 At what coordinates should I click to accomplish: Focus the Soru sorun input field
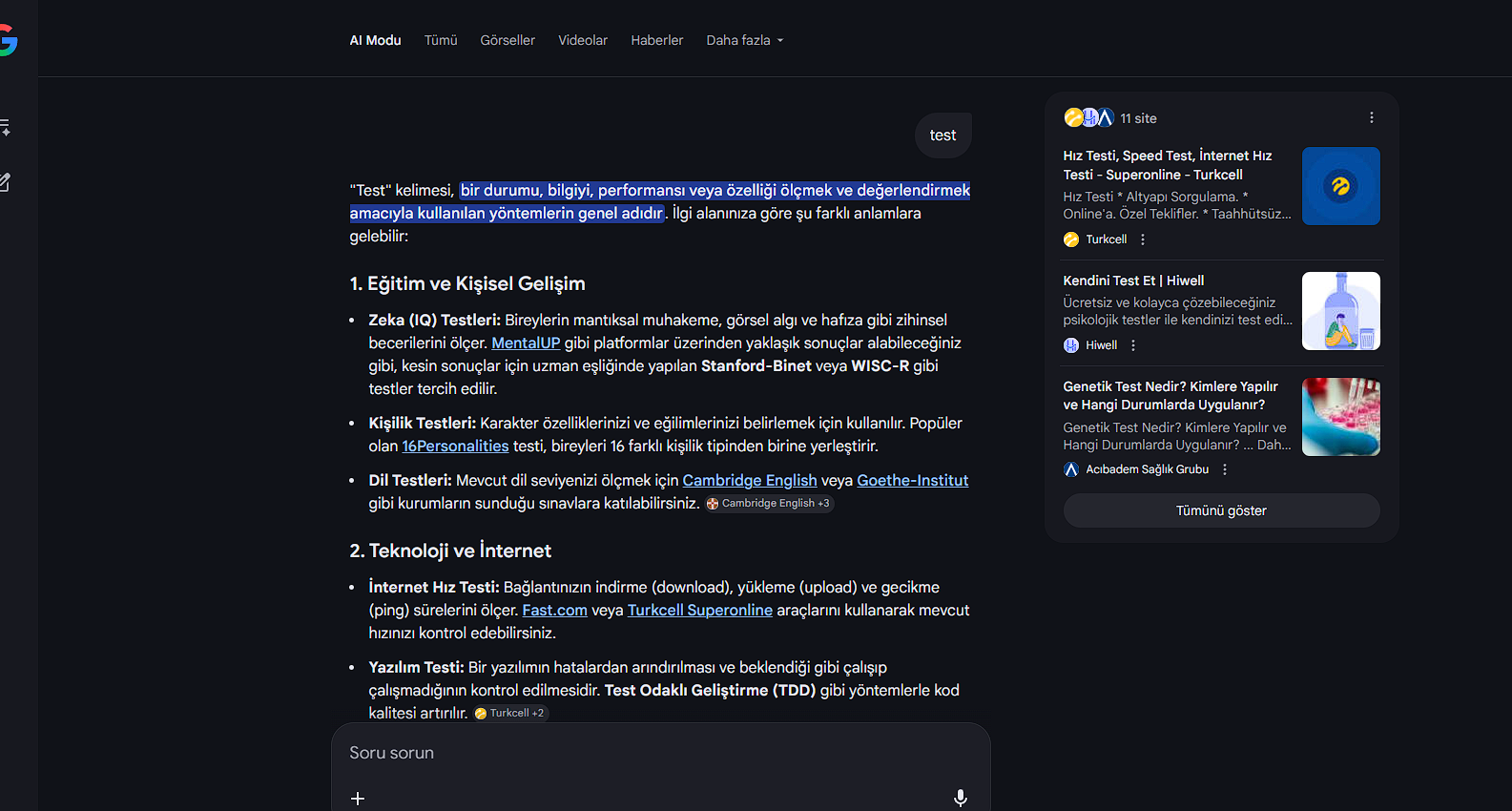[x=660, y=753]
